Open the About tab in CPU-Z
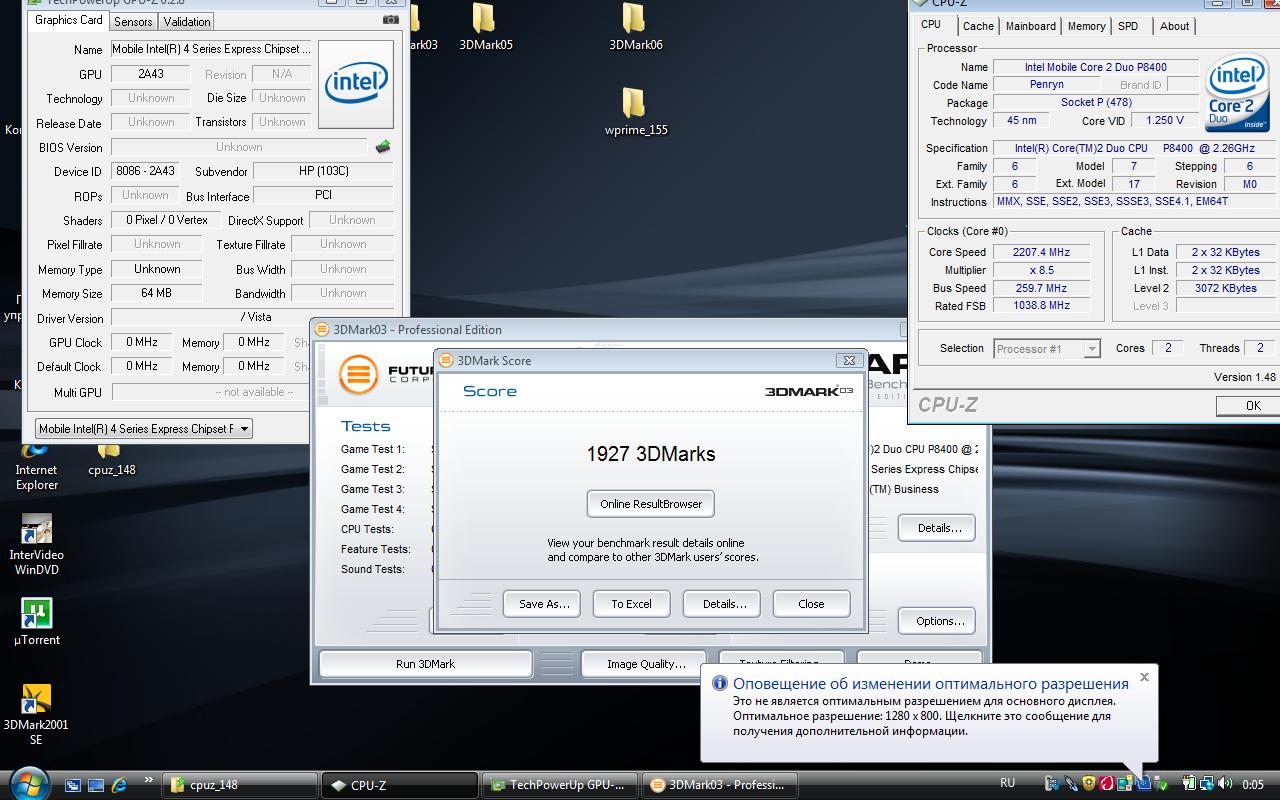The image size is (1280, 800). 1174,26
